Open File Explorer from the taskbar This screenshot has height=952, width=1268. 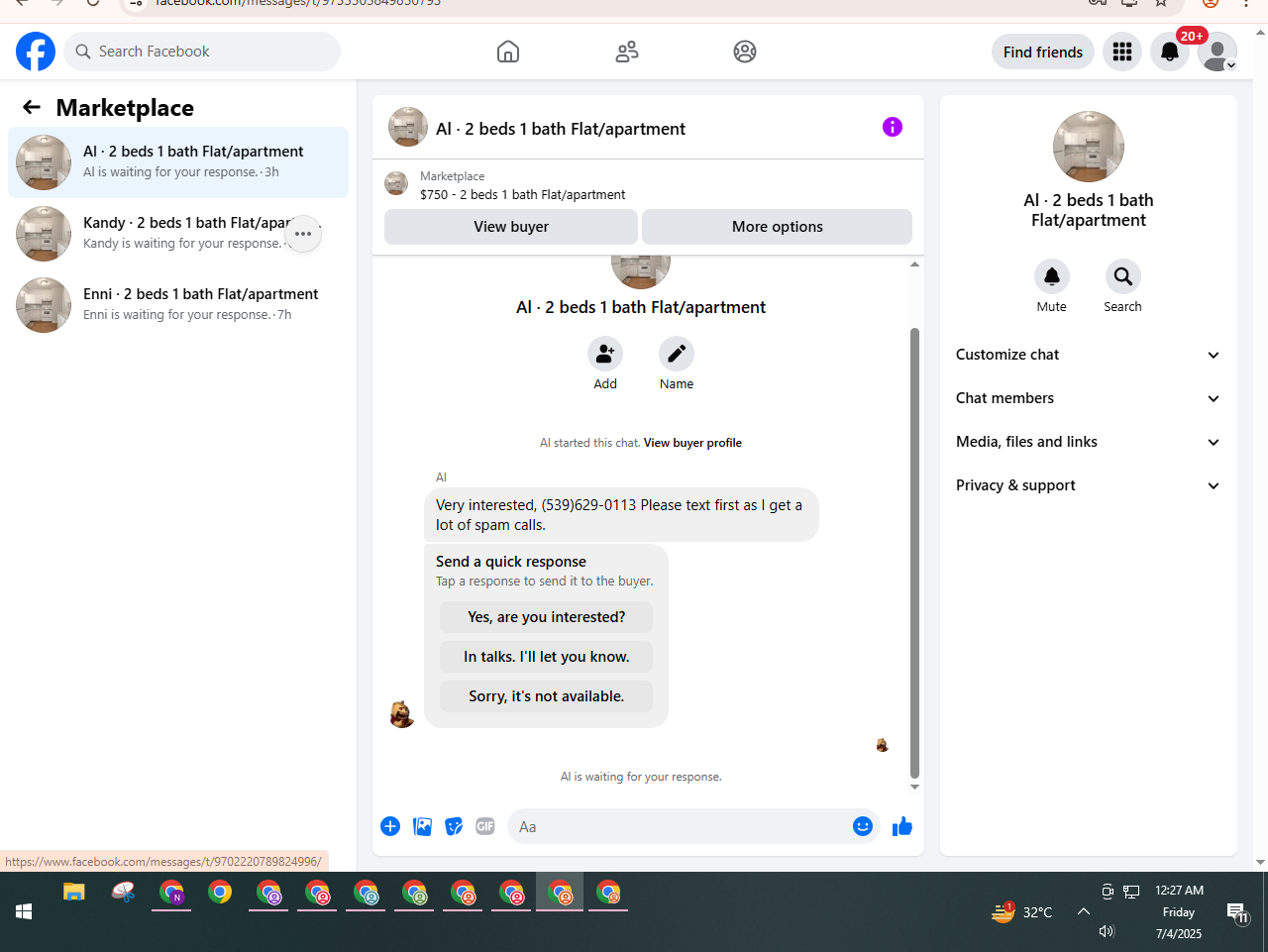(x=74, y=893)
